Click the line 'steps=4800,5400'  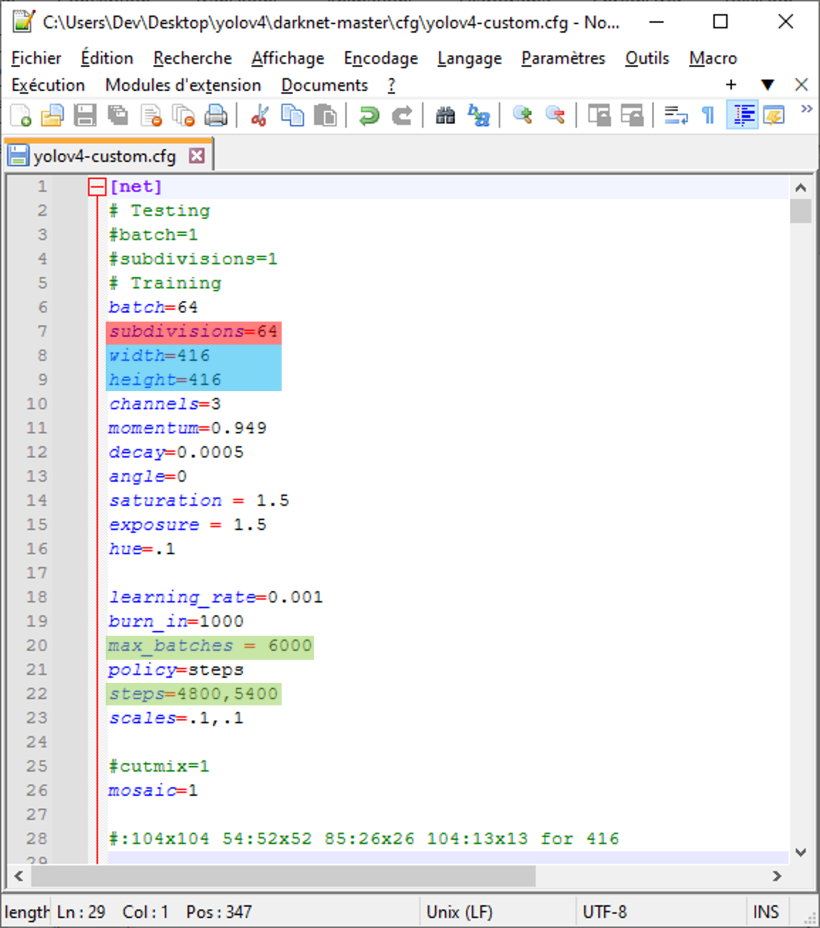pos(193,694)
